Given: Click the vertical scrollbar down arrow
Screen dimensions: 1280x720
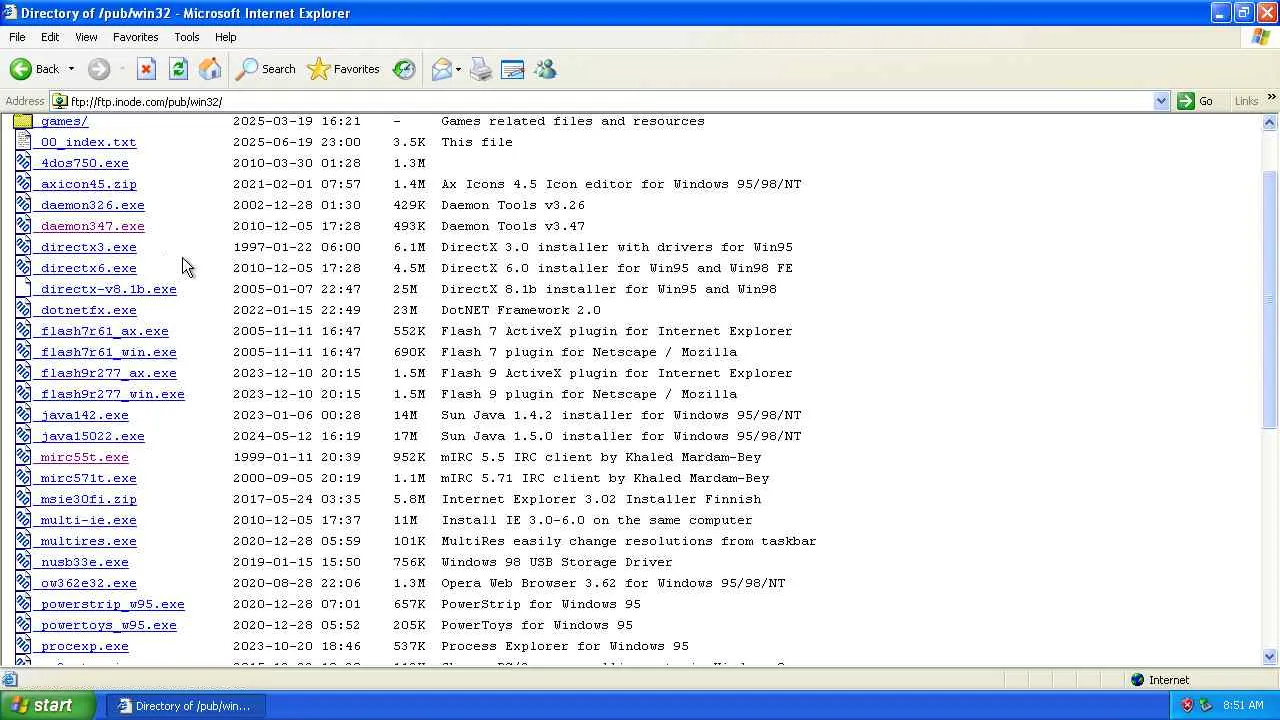Looking at the screenshot, I should tap(1270, 657).
